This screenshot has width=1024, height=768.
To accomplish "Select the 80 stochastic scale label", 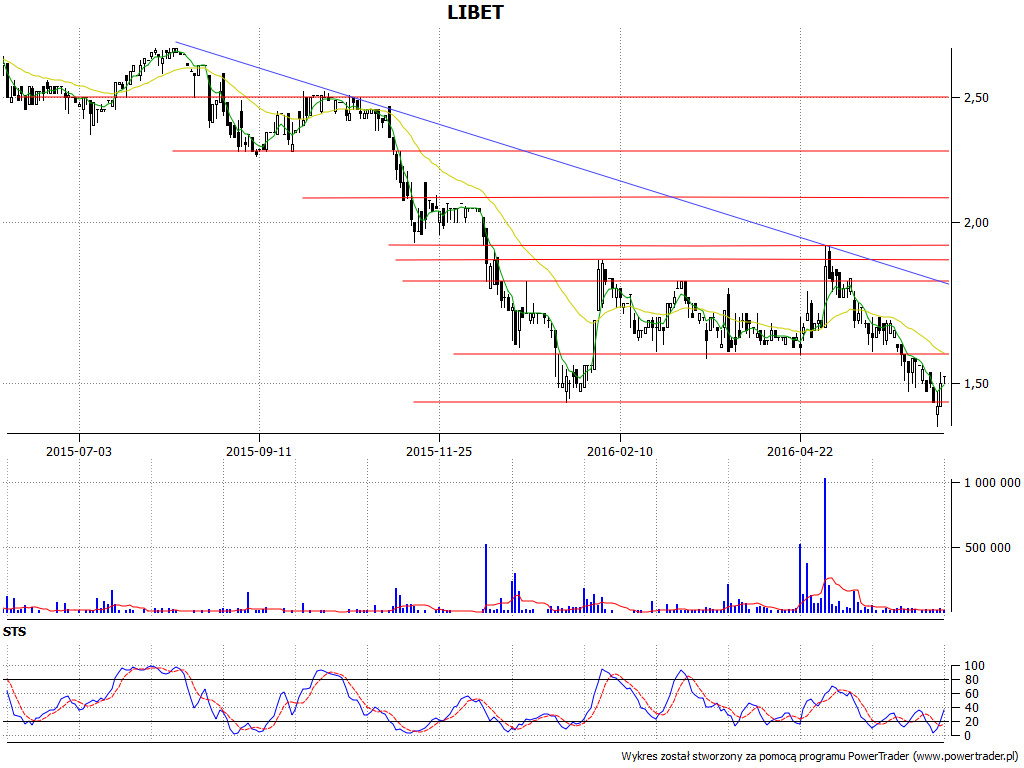I will click(972, 680).
